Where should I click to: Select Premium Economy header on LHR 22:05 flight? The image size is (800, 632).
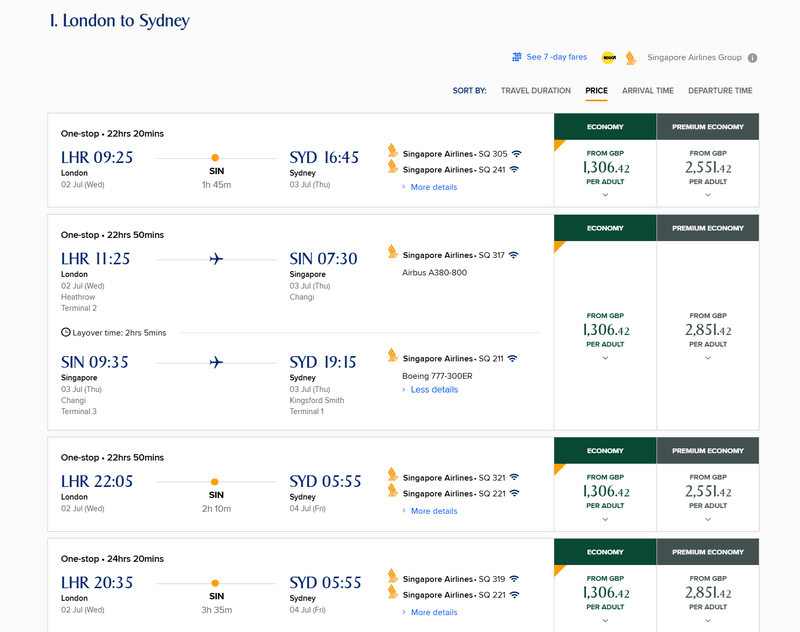(708, 450)
